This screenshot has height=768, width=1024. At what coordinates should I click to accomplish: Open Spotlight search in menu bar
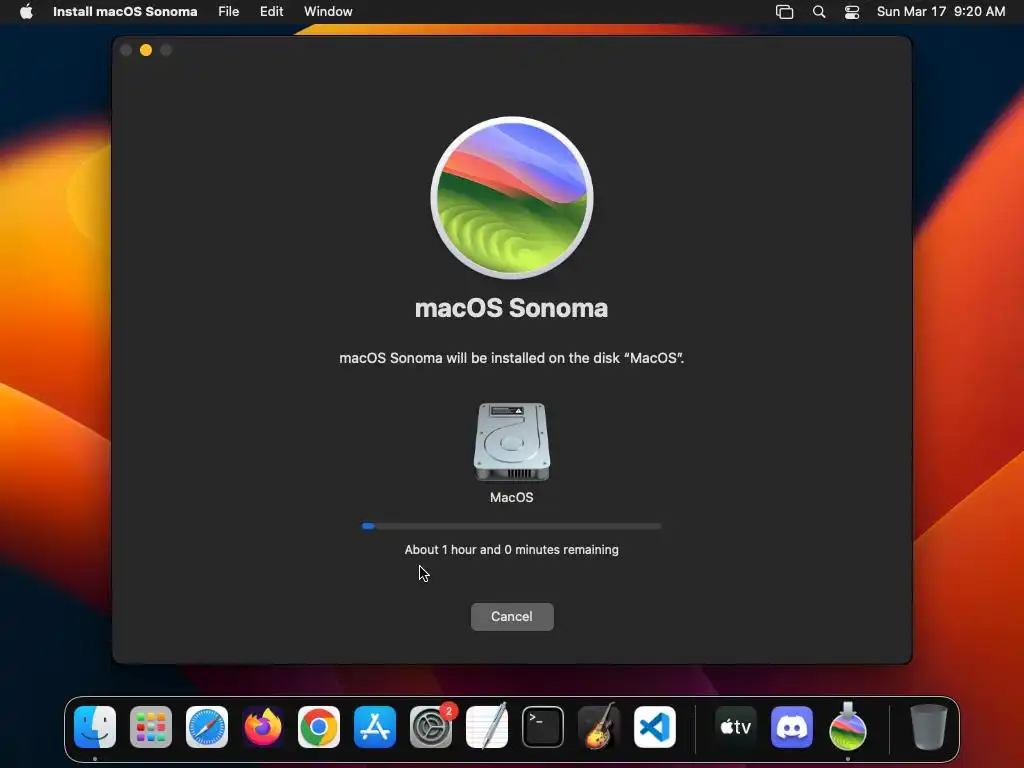[818, 12]
